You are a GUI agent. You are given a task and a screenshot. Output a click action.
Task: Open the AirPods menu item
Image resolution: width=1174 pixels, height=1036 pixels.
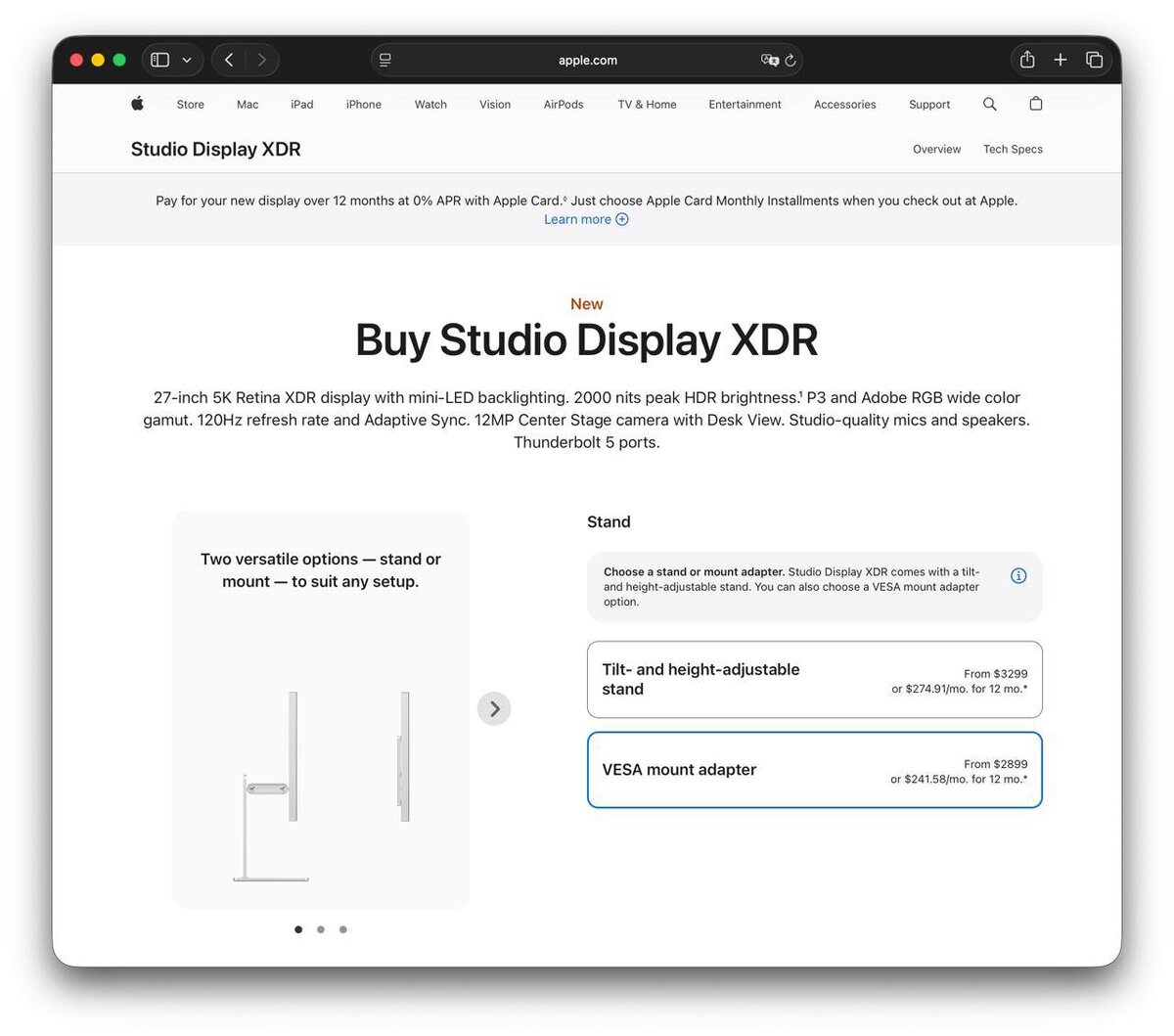(x=564, y=105)
